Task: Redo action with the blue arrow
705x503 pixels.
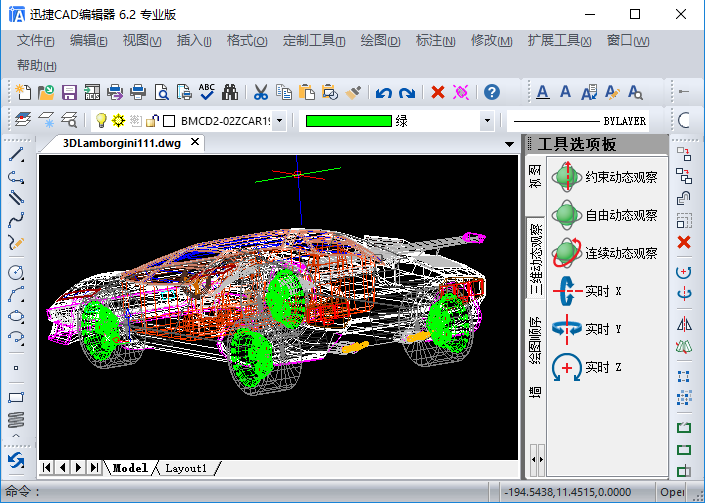Action: (407, 93)
